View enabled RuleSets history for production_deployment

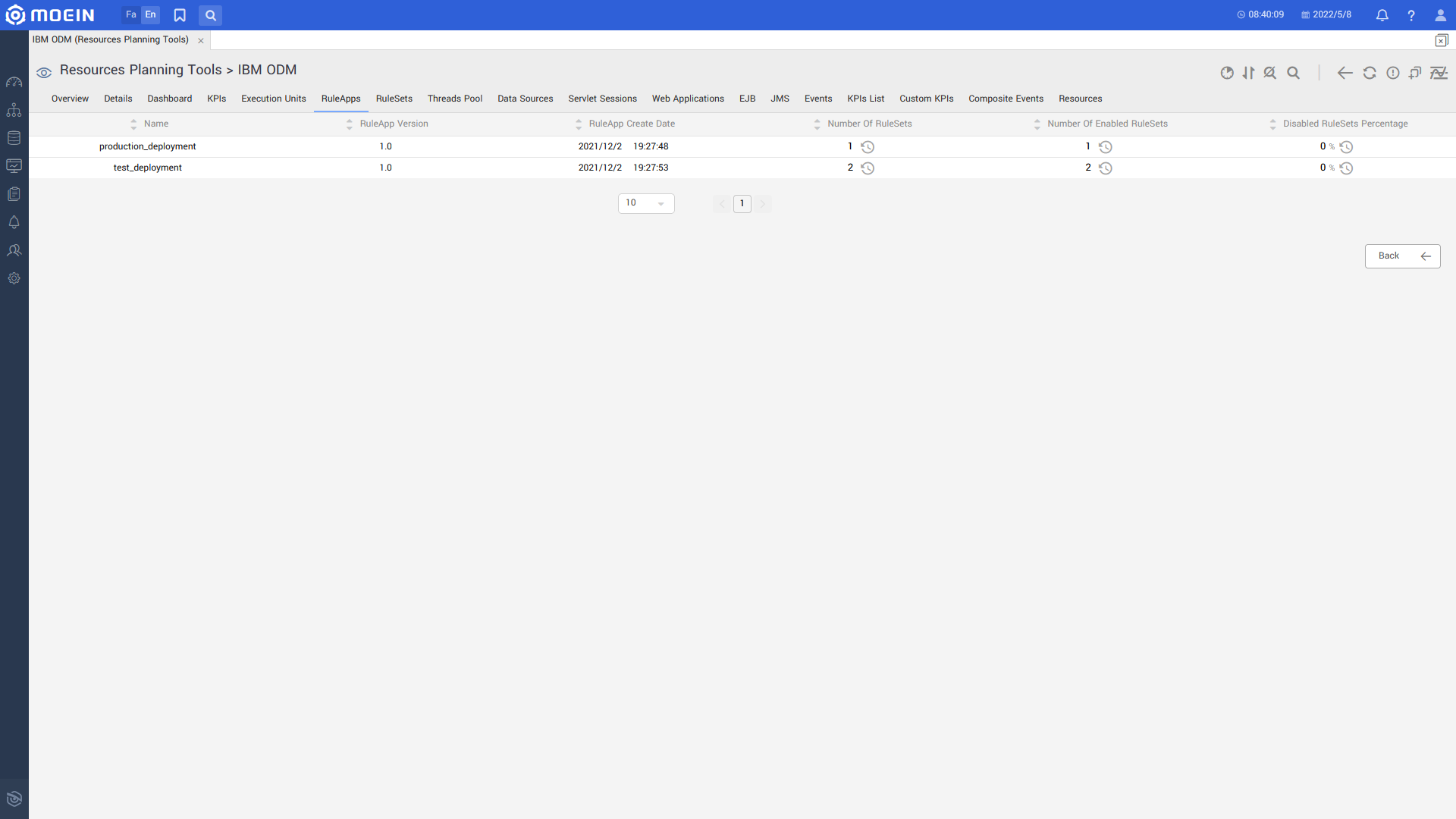coord(1106,147)
